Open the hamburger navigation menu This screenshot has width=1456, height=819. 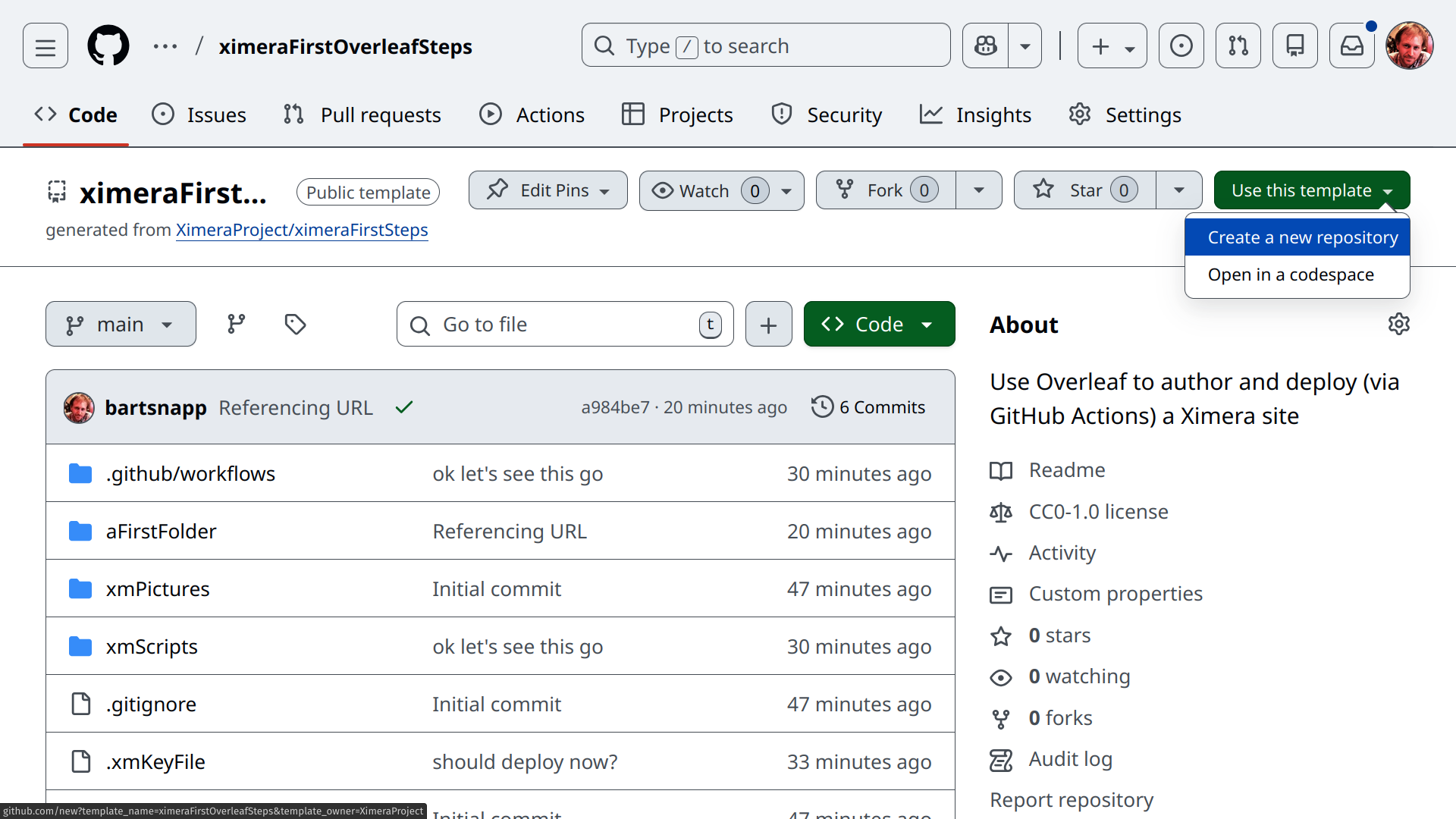45,46
